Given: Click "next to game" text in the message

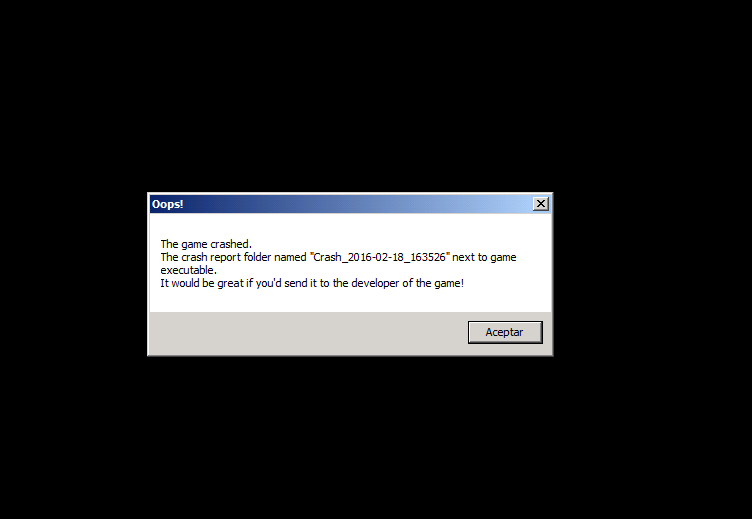Looking at the screenshot, I should [484, 257].
